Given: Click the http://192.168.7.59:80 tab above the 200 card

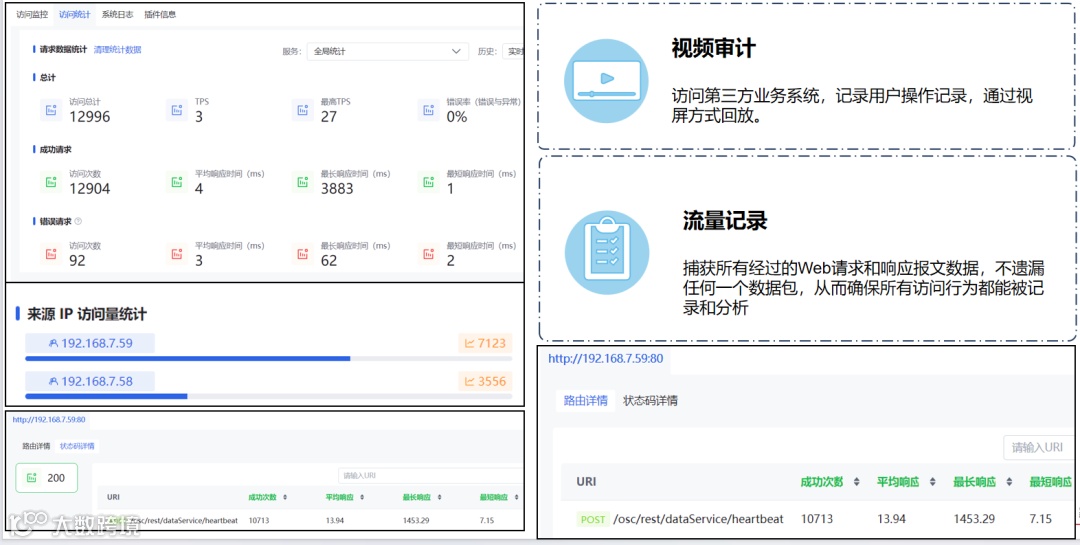Looking at the screenshot, I should (x=49, y=420).
